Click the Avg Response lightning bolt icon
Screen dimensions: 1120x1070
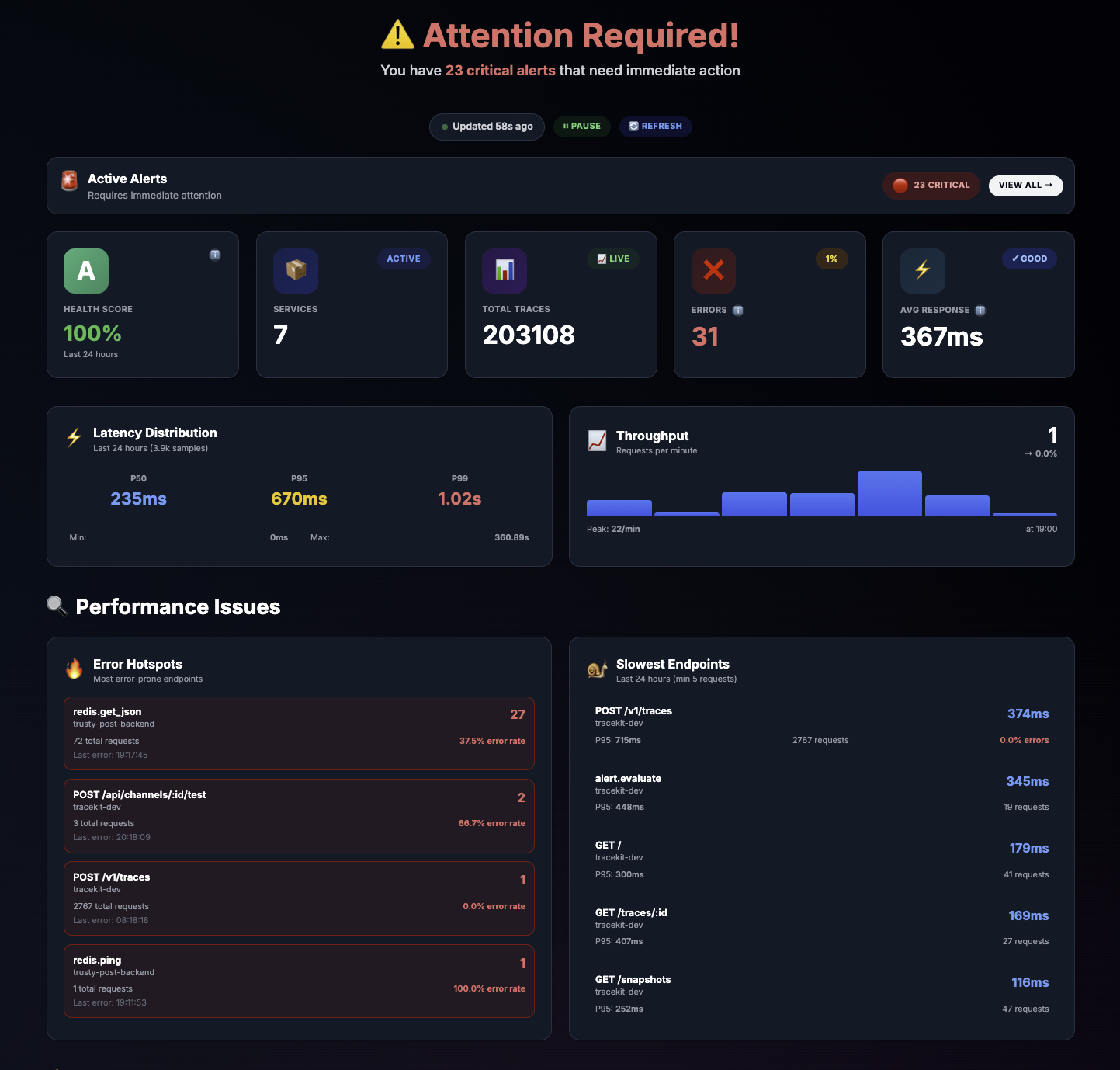click(922, 271)
